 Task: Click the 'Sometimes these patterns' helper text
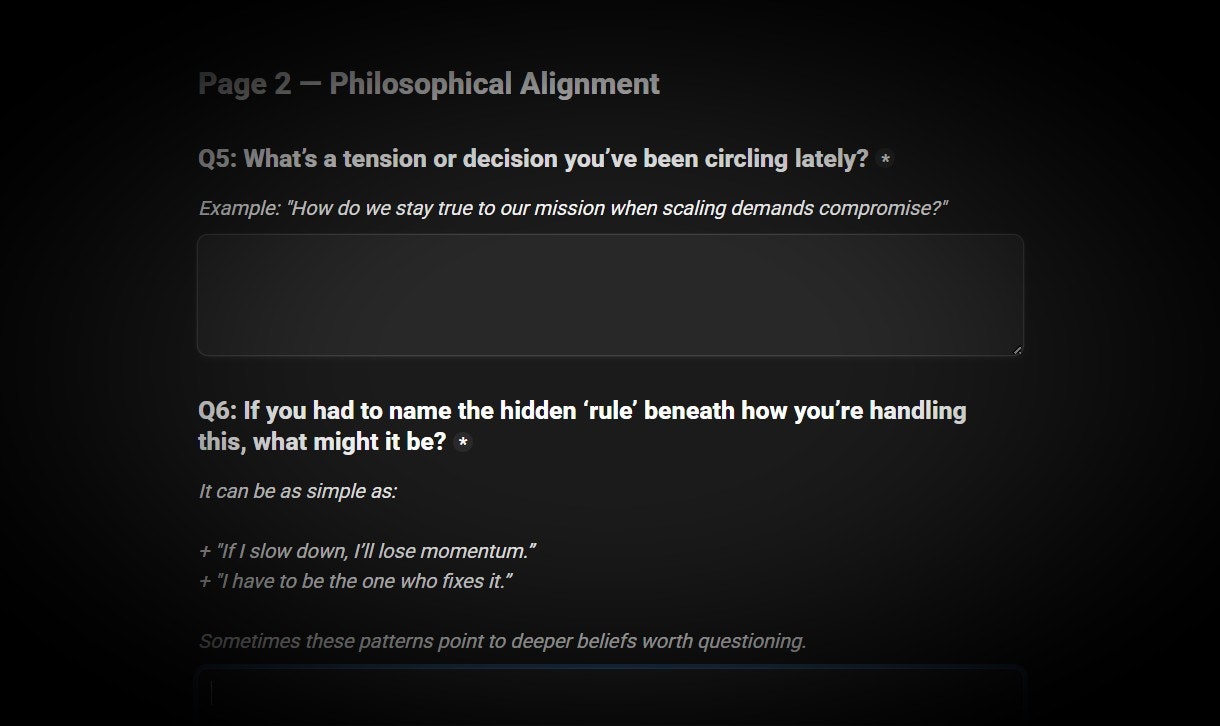(502, 641)
